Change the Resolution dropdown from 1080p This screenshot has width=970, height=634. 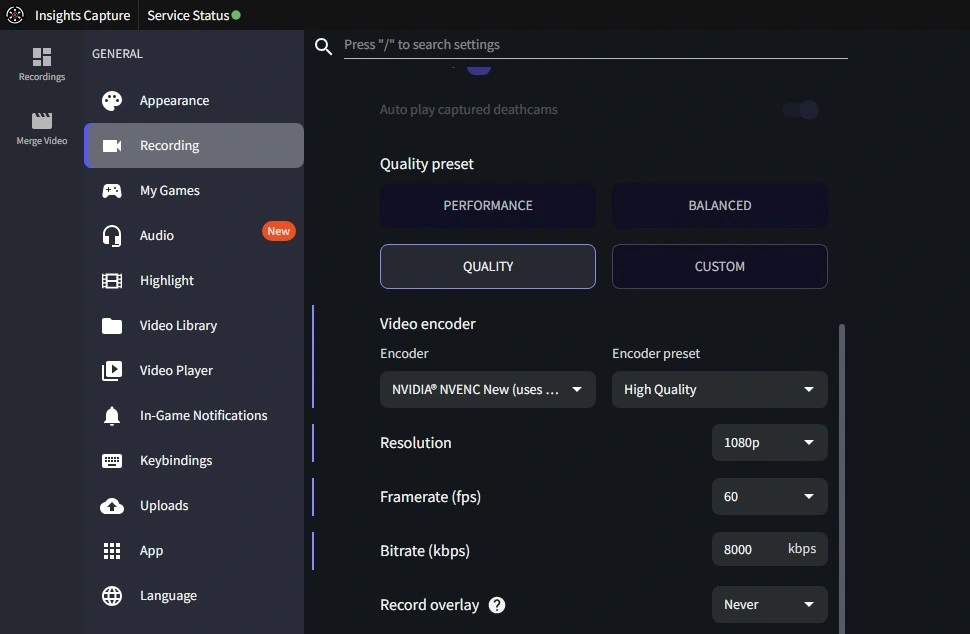769,442
